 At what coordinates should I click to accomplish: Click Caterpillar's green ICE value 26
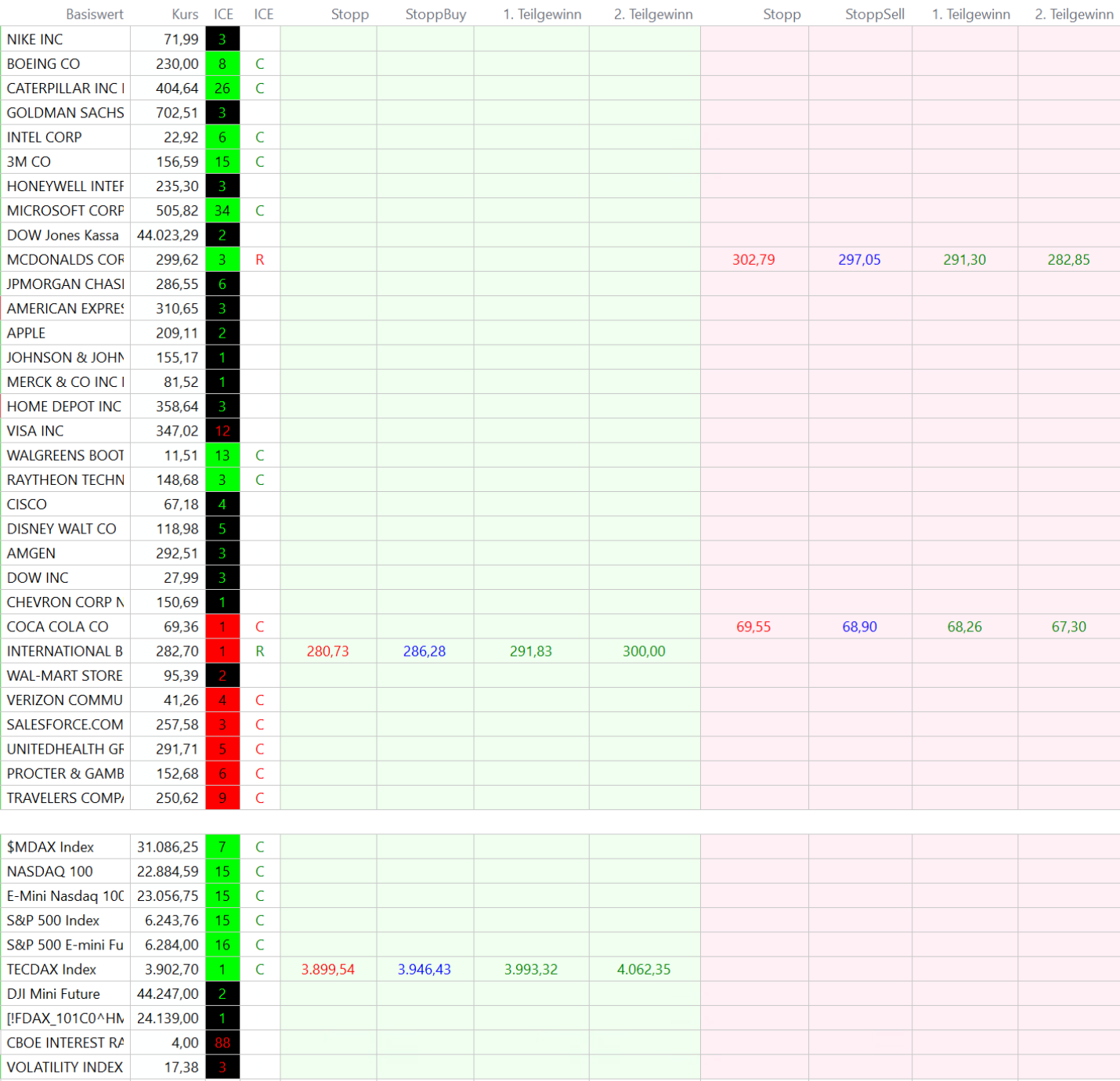pyautogui.click(x=222, y=89)
